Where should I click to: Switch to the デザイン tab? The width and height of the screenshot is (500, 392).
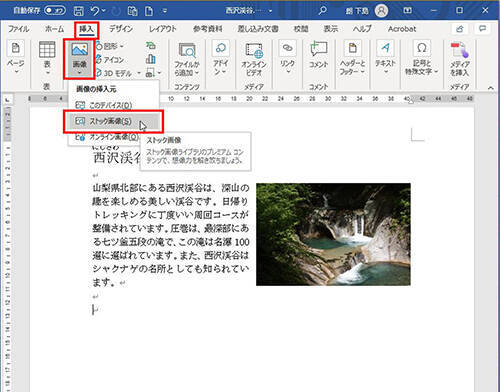pyautogui.click(x=121, y=29)
